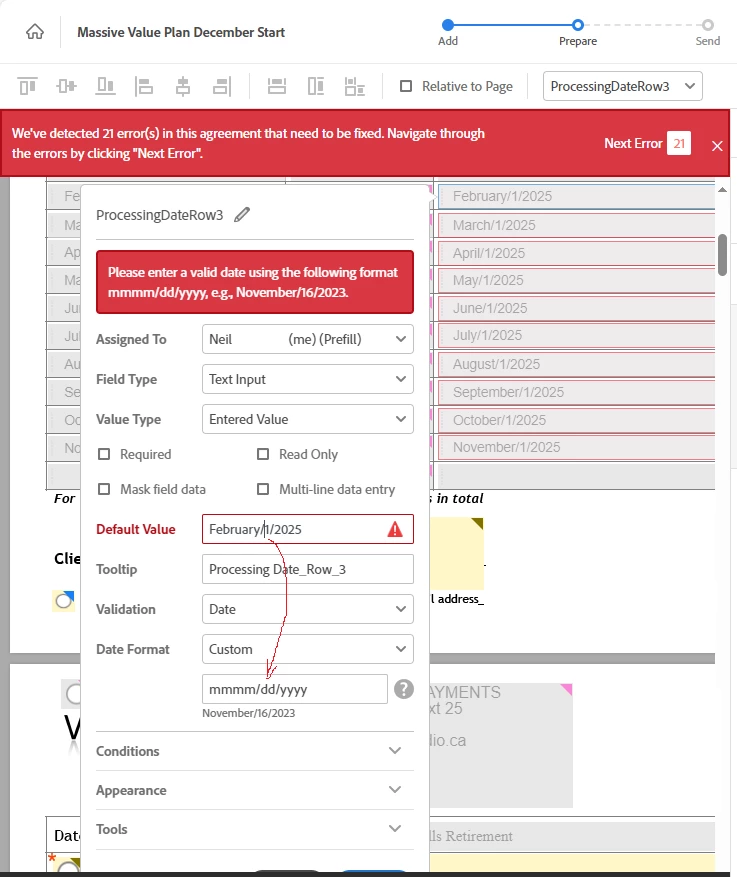Align fields to horizontal center

(x=183, y=86)
